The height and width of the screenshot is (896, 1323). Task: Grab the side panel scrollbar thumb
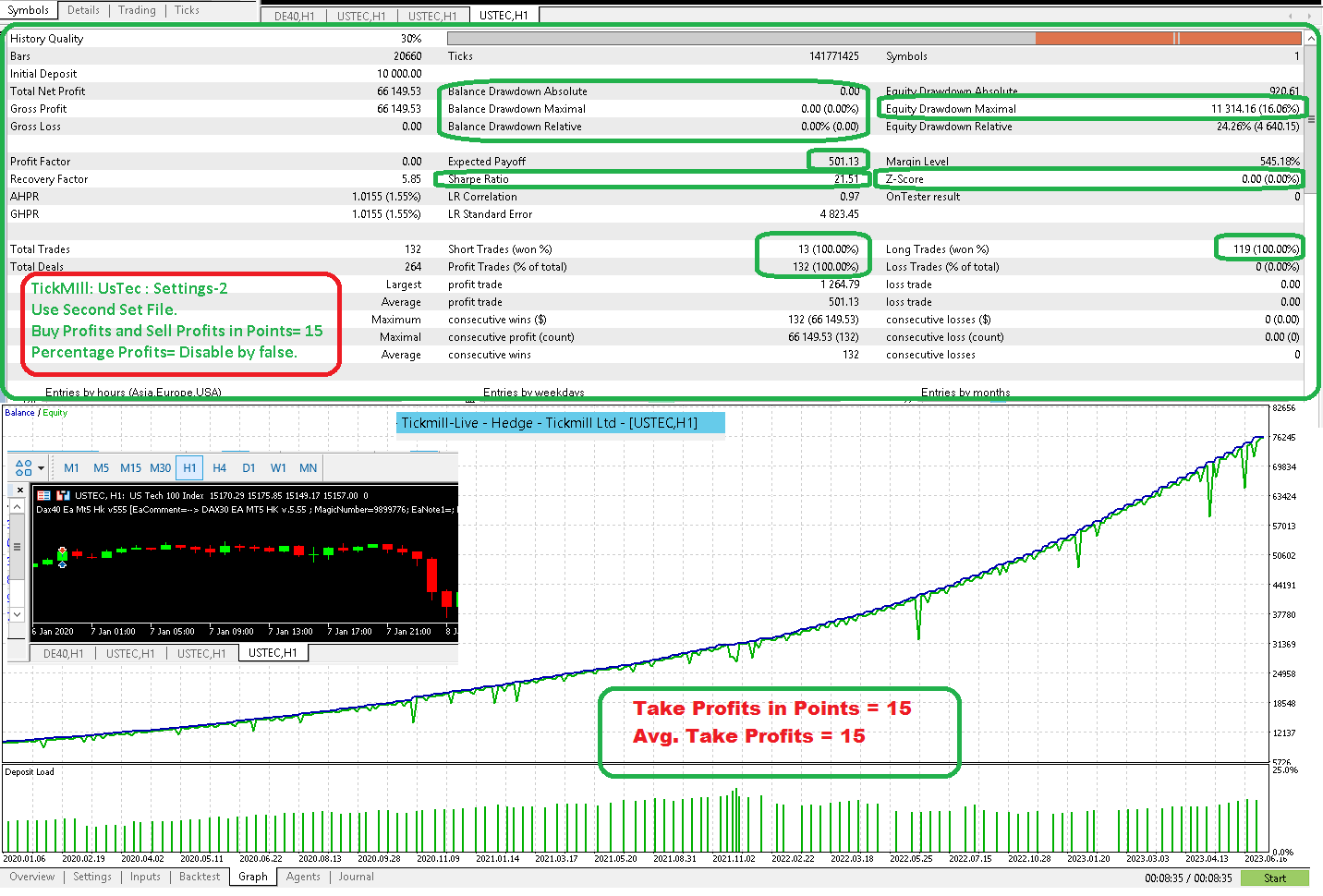(17, 546)
